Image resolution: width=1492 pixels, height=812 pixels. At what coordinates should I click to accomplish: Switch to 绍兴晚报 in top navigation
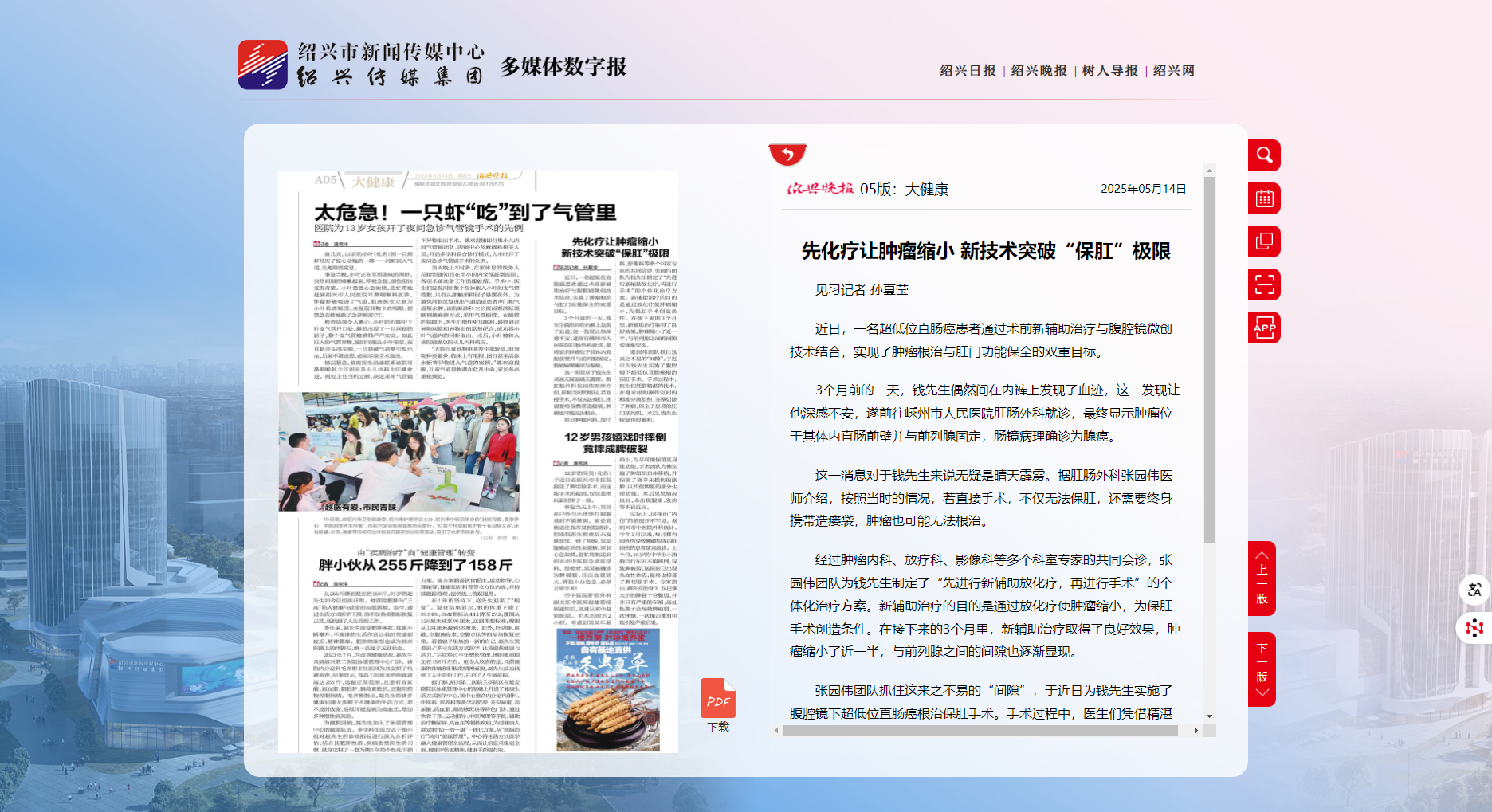pyautogui.click(x=1039, y=71)
